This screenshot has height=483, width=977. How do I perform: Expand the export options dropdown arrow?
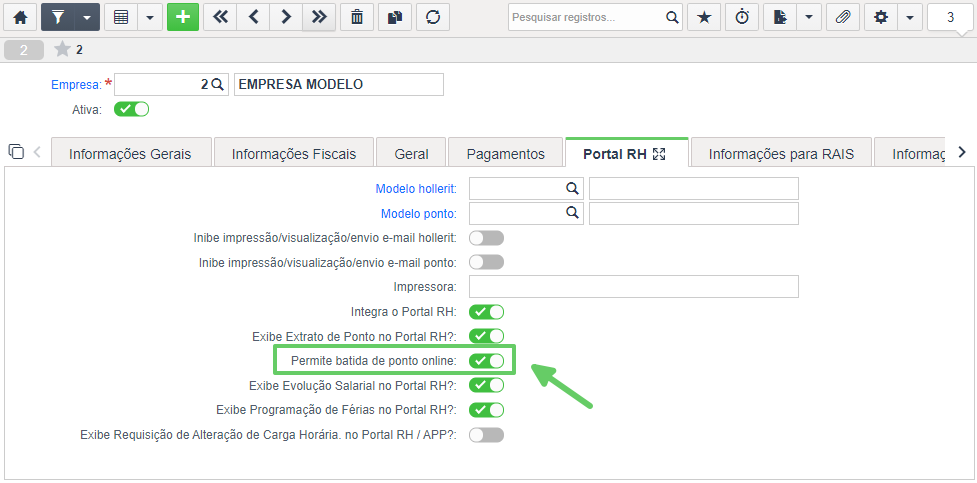tap(809, 17)
